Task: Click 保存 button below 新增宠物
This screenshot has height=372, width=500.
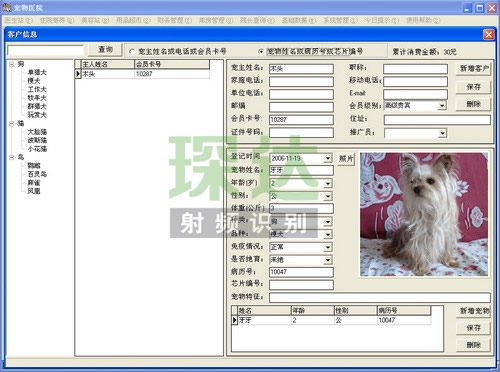Action: (473, 328)
